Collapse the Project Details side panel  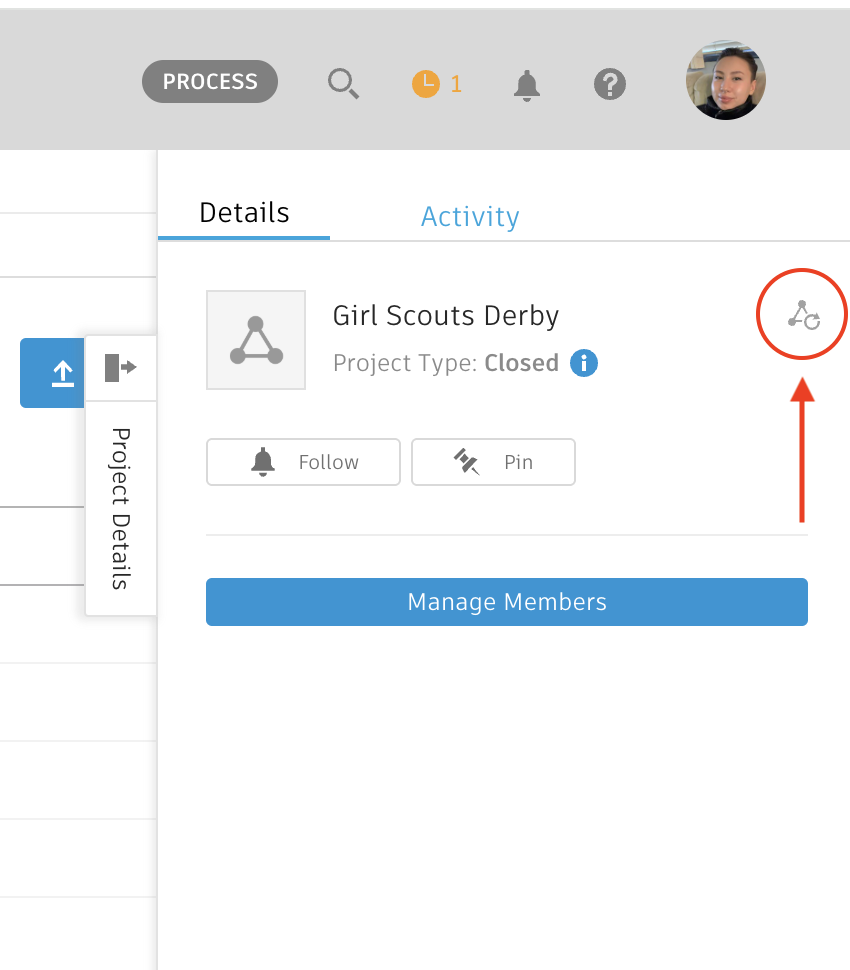click(x=121, y=367)
